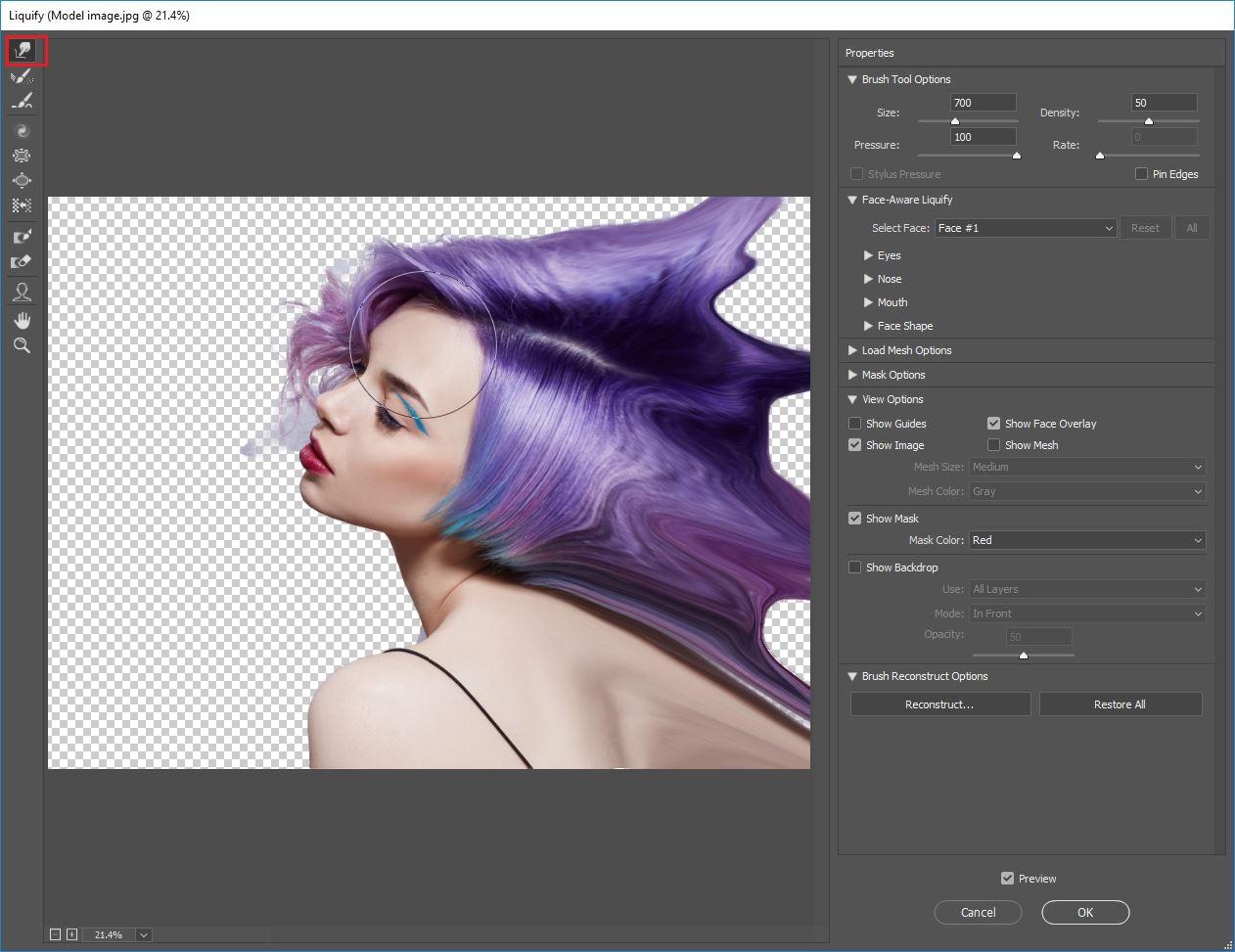Viewport: 1235px width, 952px height.
Task: Enable the Pin Edges option
Action: coord(1141,174)
